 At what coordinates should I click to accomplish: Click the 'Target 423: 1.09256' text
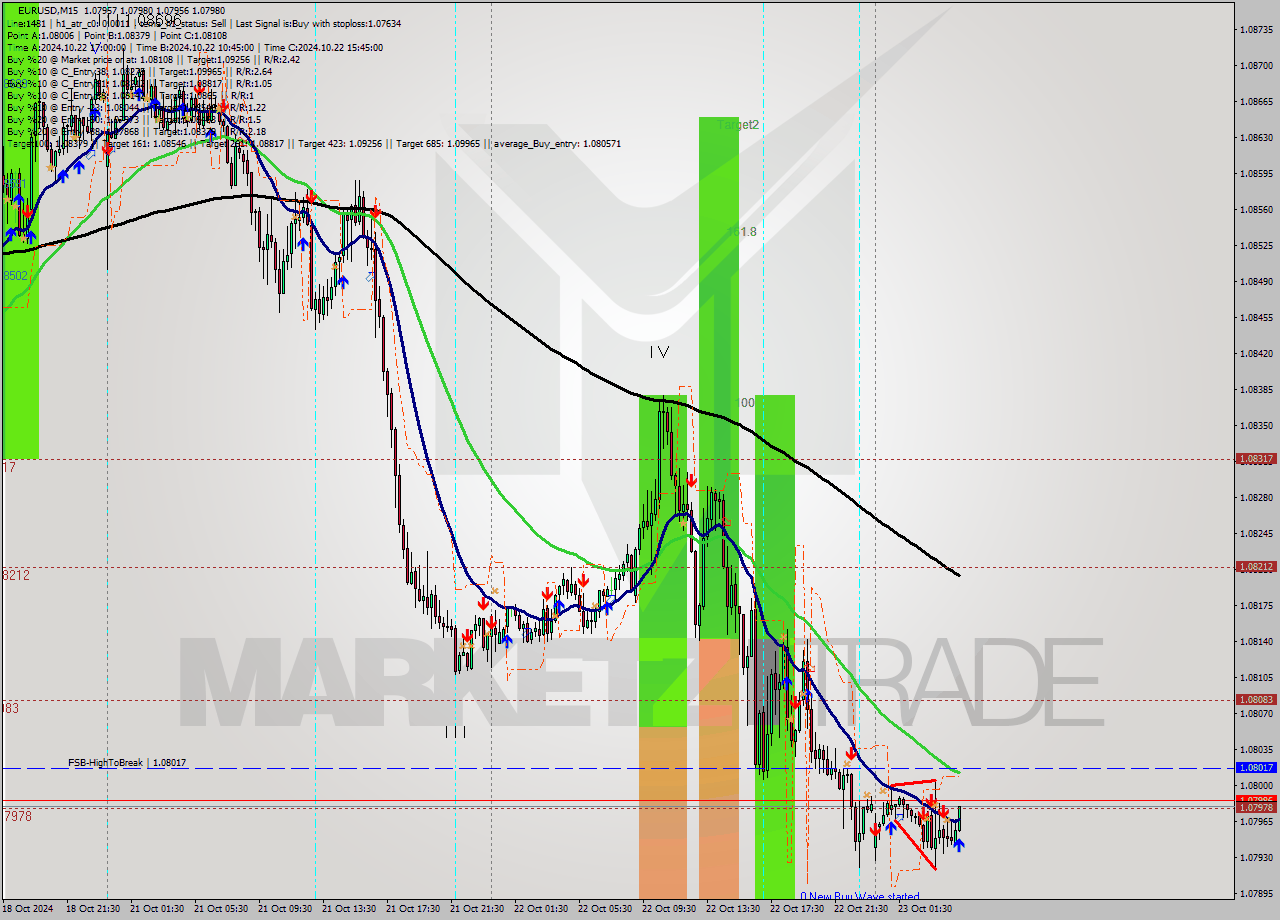pos(341,143)
